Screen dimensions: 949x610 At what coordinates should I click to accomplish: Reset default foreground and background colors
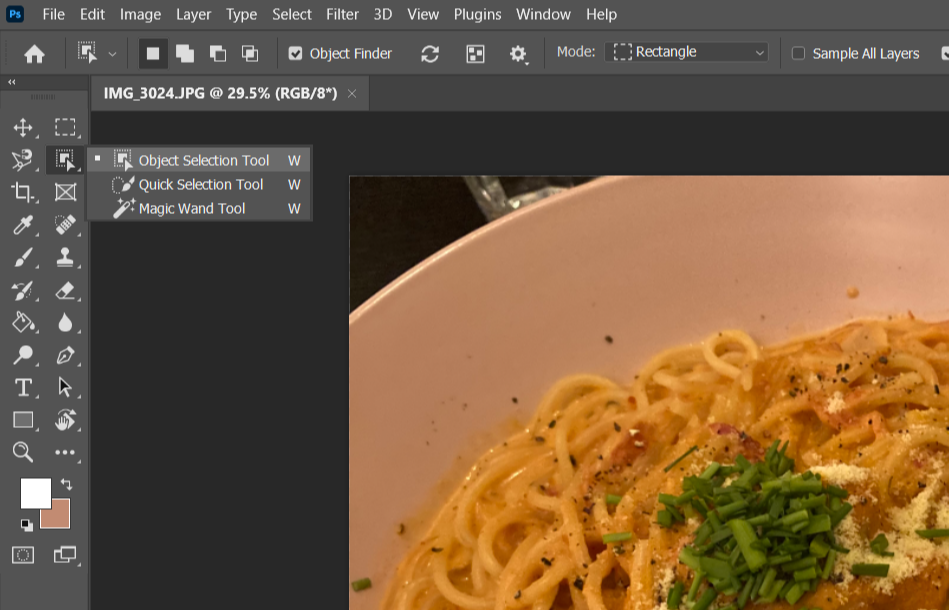pos(26,525)
